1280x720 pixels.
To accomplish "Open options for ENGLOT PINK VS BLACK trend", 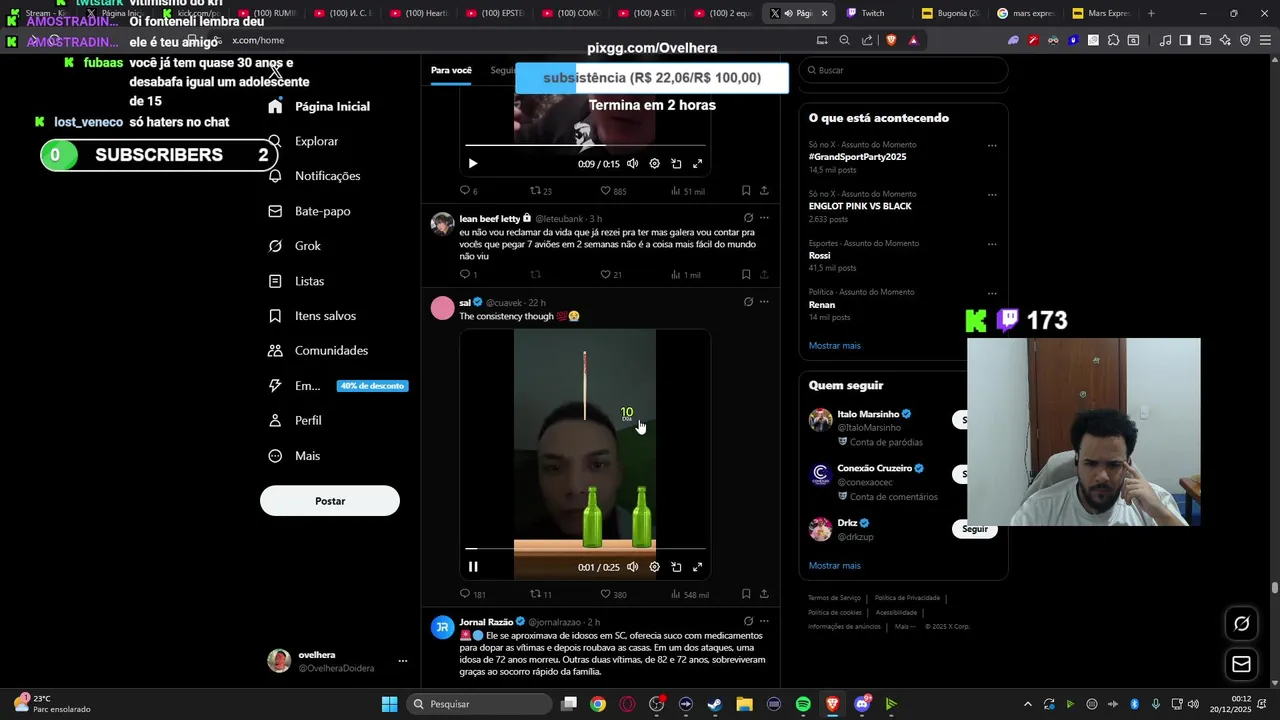I will tap(992, 194).
